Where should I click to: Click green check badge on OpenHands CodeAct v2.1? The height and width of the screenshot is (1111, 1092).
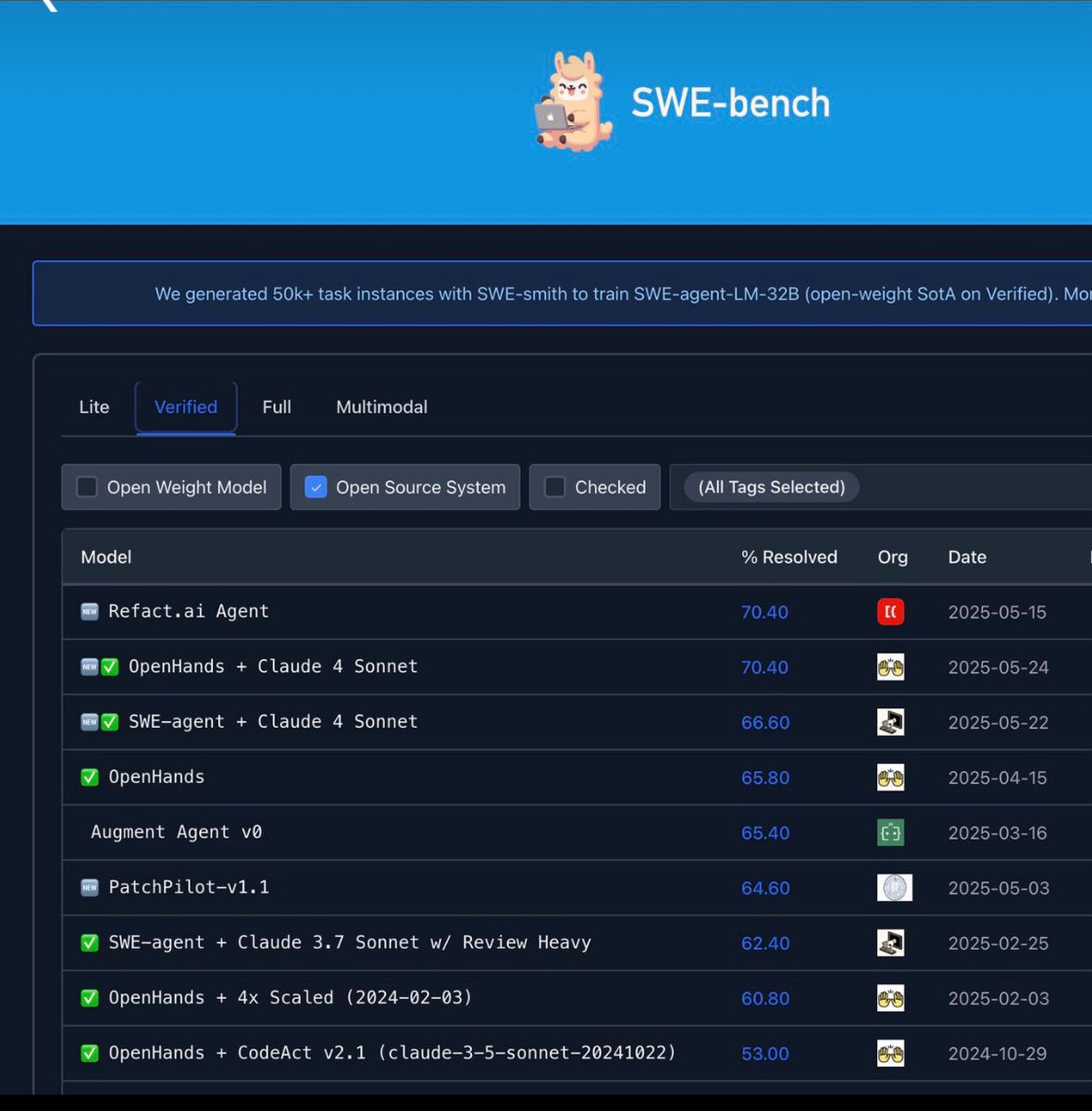(x=90, y=1053)
